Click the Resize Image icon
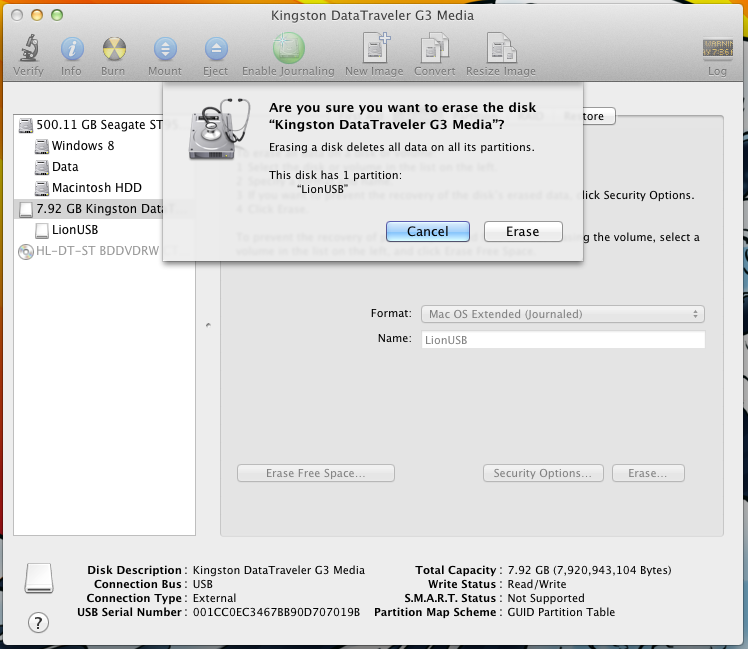Viewport: 748px width, 649px height. (x=501, y=47)
